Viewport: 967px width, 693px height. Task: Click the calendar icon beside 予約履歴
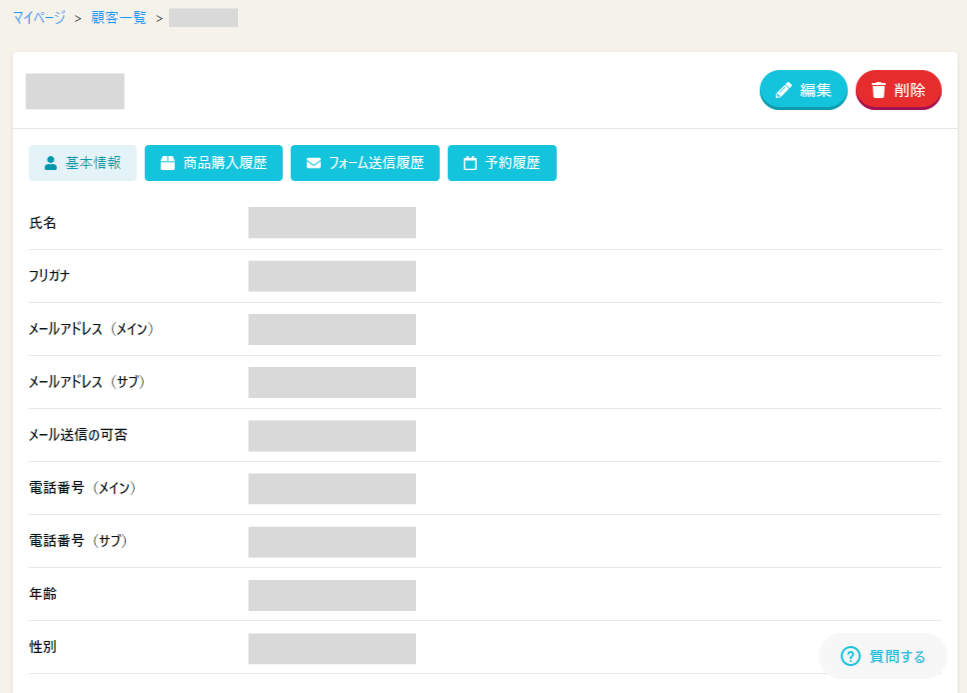tap(470, 163)
